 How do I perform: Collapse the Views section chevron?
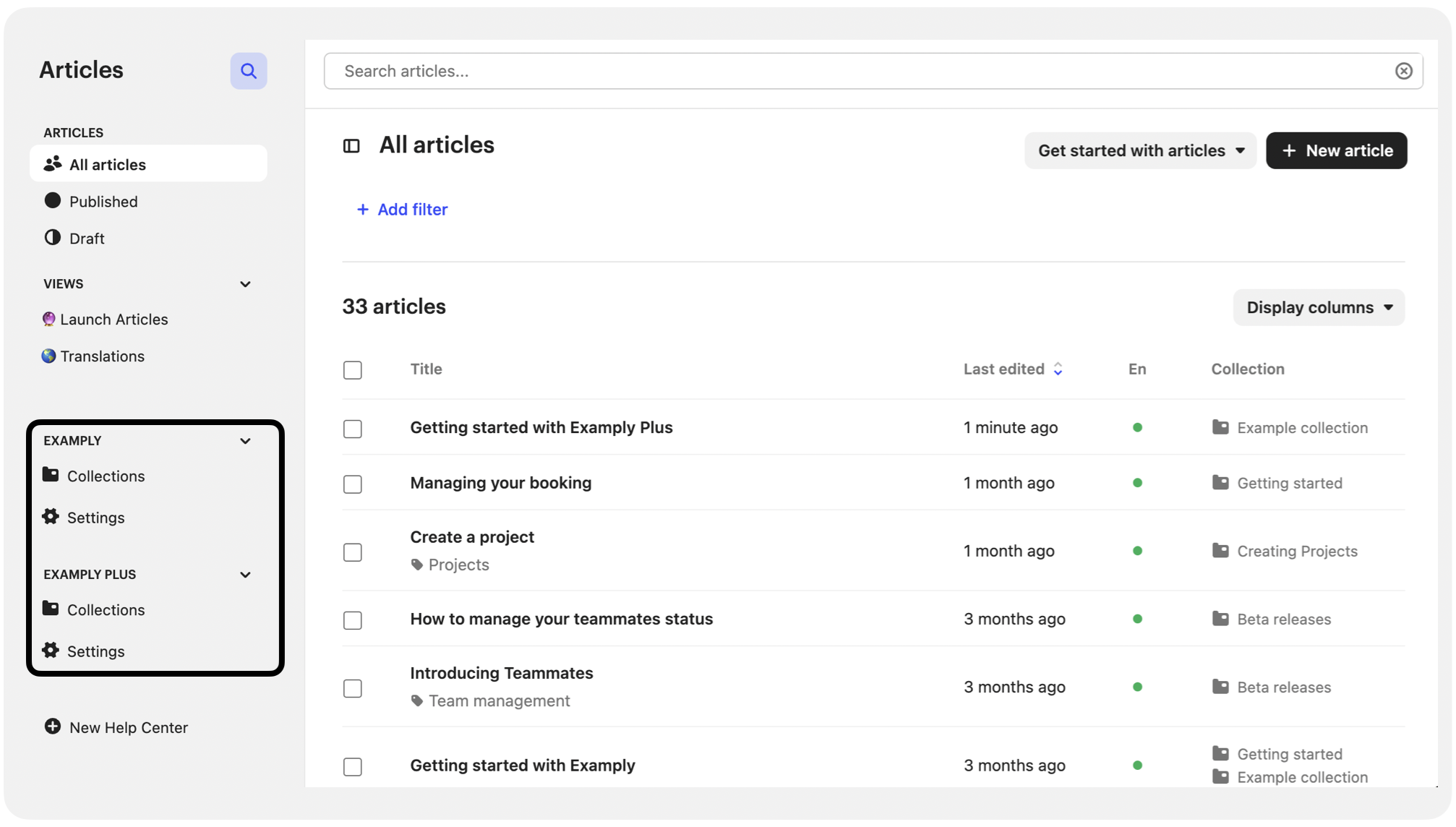pos(245,284)
